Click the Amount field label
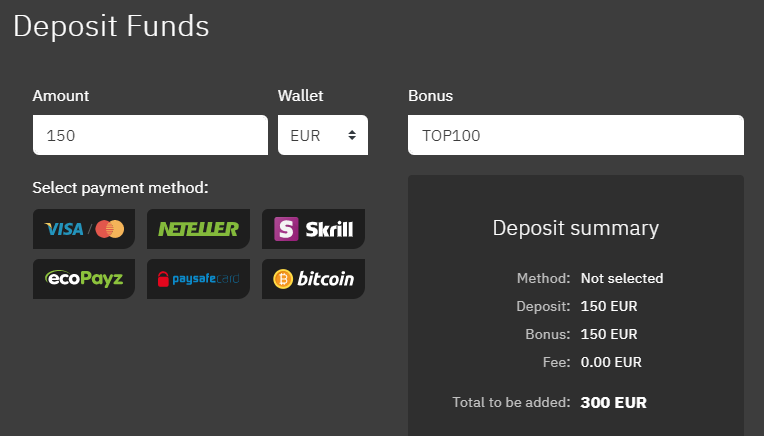The height and width of the screenshot is (436, 764). (60, 95)
